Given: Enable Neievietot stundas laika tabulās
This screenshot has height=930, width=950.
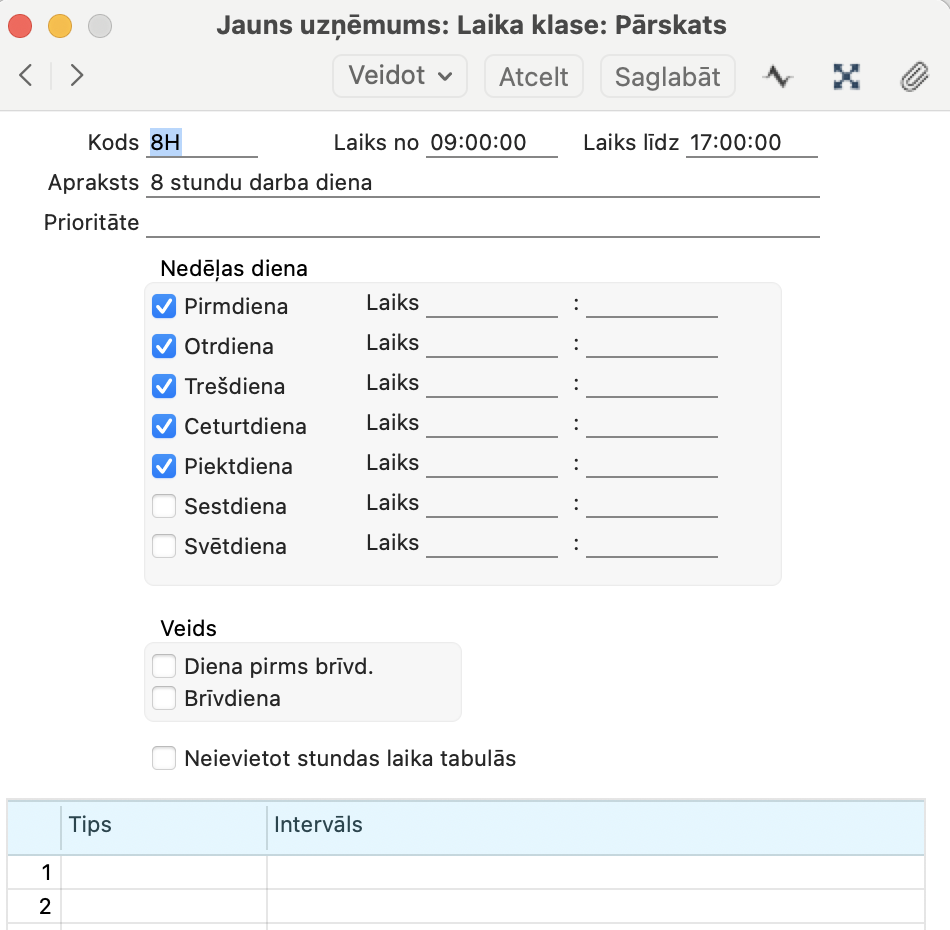Looking at the screenshot, I should 164,758.
